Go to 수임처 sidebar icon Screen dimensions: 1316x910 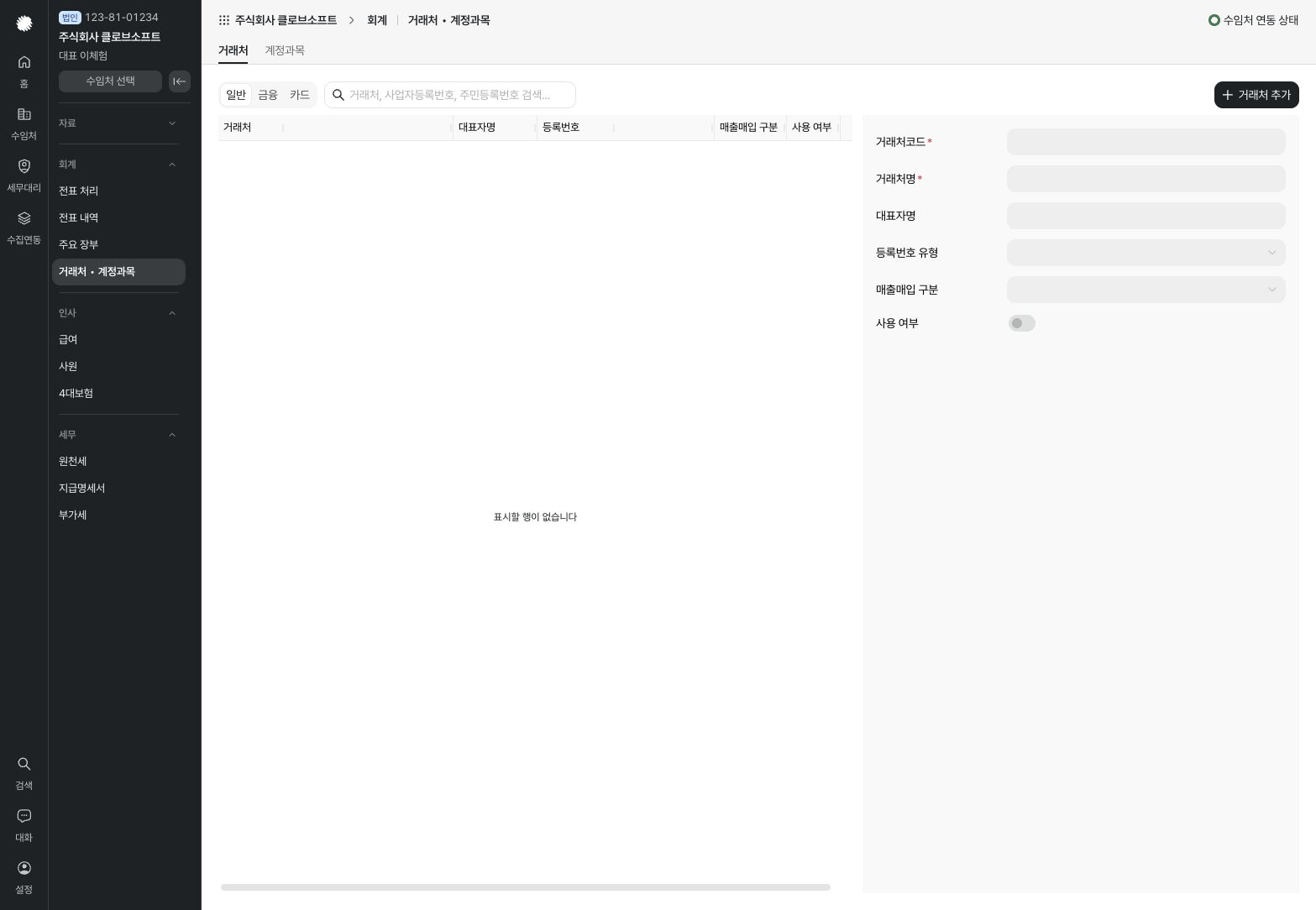(x=24, y=114)
